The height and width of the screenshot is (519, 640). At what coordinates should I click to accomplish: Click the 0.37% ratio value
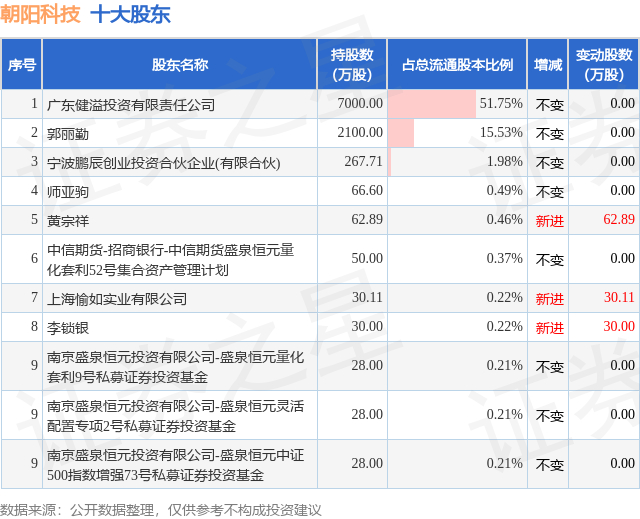(504, 258)
